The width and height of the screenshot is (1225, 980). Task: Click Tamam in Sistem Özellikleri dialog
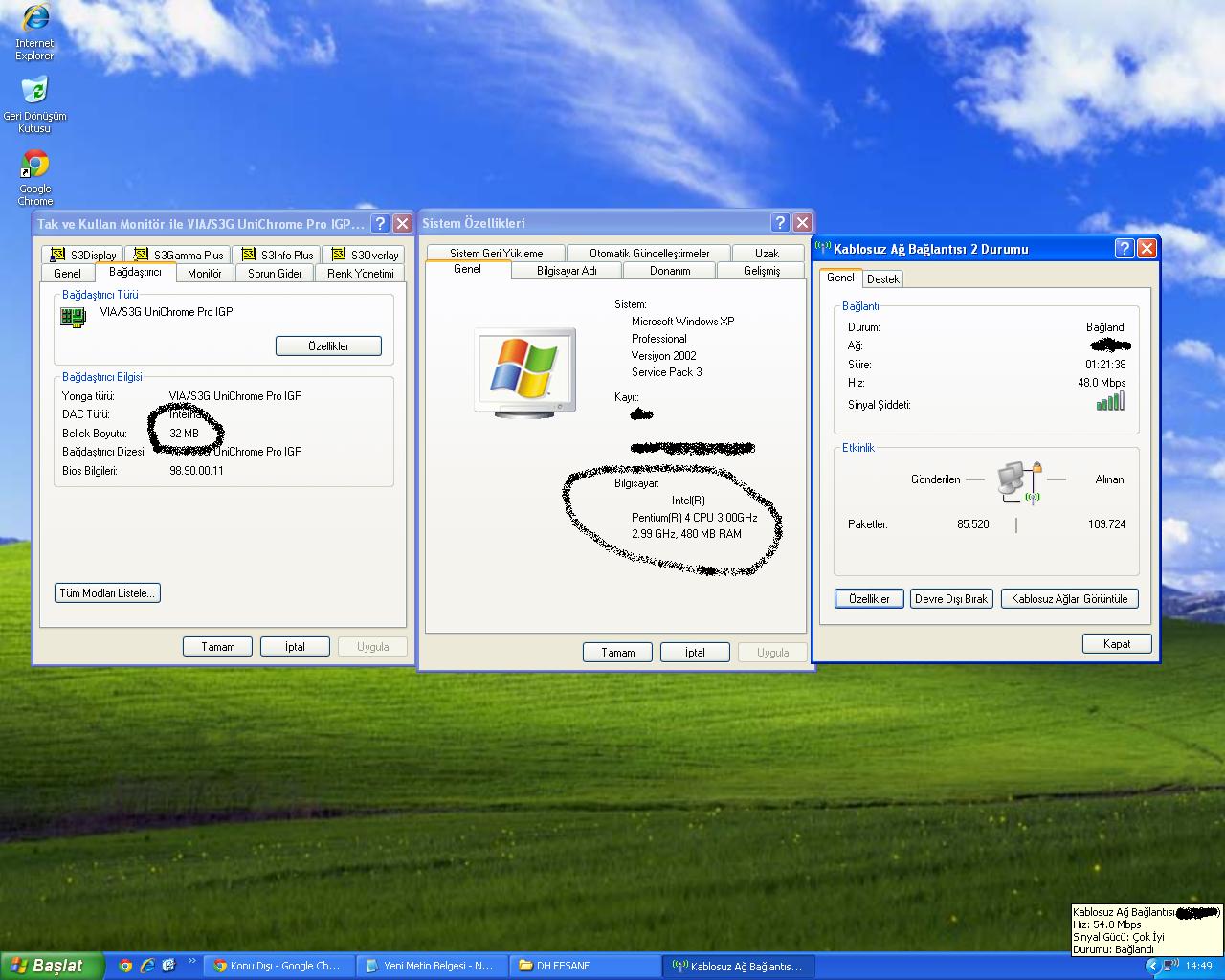pos(617,653)
